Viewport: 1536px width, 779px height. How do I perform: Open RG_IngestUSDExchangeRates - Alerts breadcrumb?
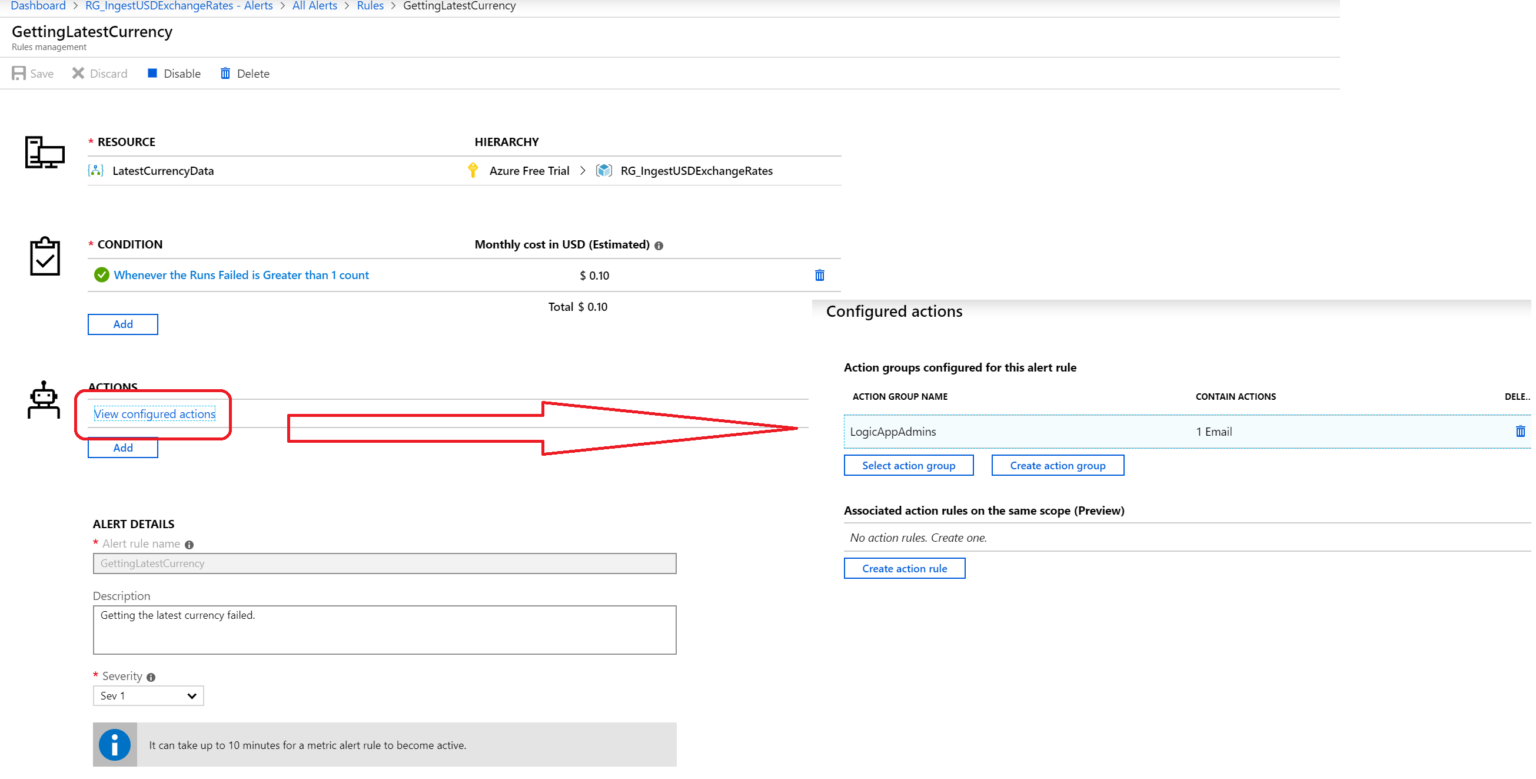(x=179, y=6)
